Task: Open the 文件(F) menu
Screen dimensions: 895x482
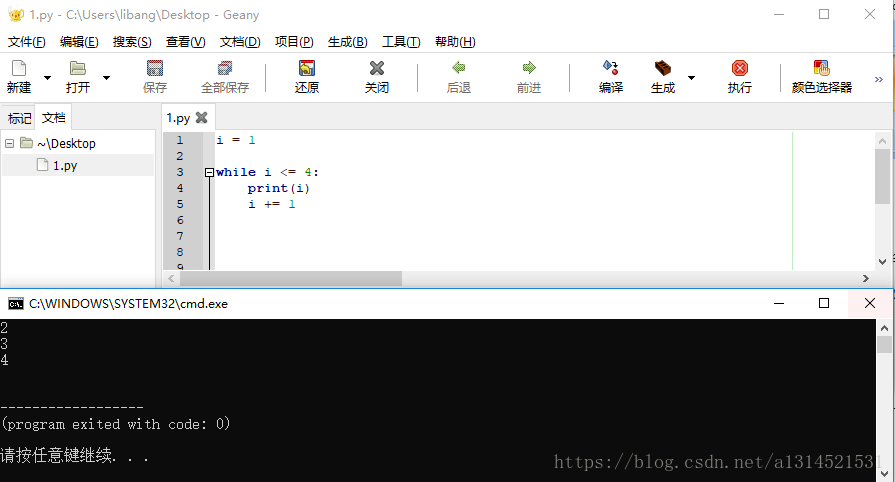Action: (26, 42)
